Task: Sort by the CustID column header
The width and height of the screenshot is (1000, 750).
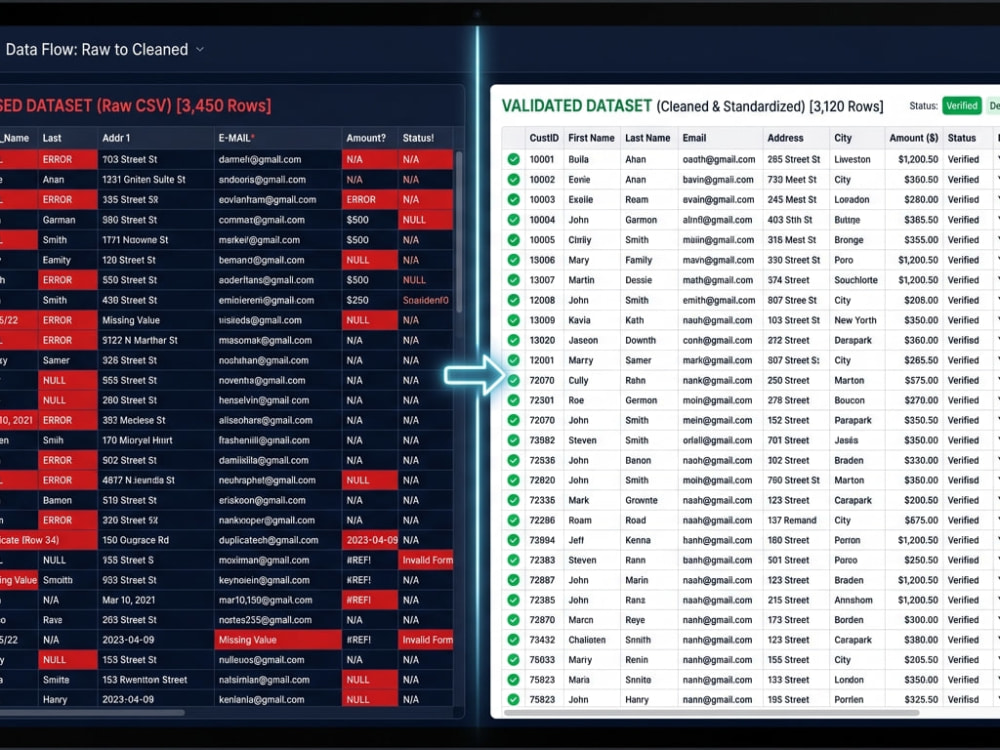Action: pos(544,138)
